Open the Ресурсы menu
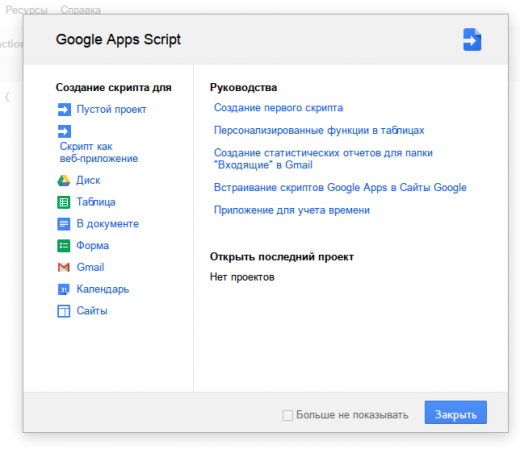Image resolution: width=520 pixels, height=449 pixels. [26, 10]
